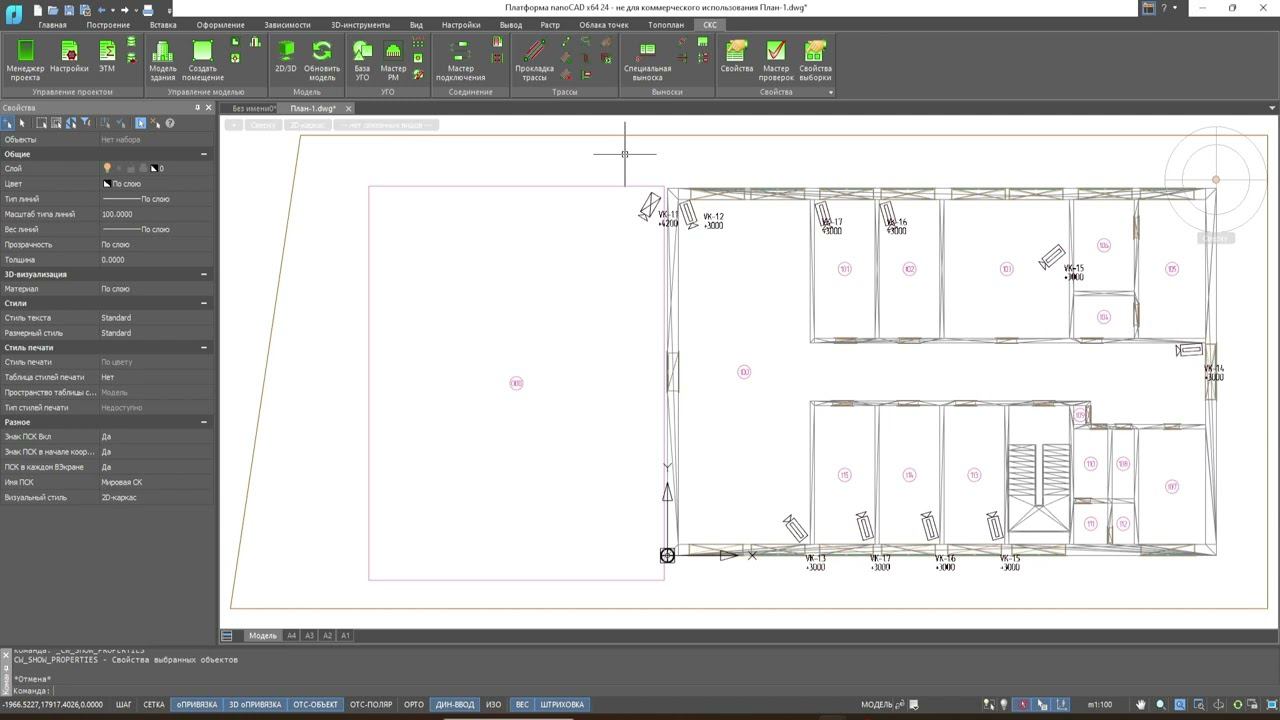Image resolution: width=1280 pixels, height=720 pixels.
Task: Launch Мастер подключения
Action: pyautogui.click(x=460, y=60)
